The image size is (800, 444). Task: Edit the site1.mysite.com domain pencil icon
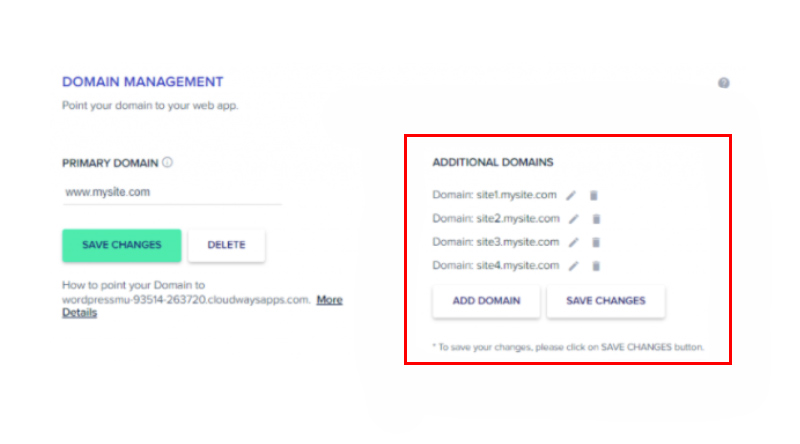pyautogui.click(x=571, y=195)
